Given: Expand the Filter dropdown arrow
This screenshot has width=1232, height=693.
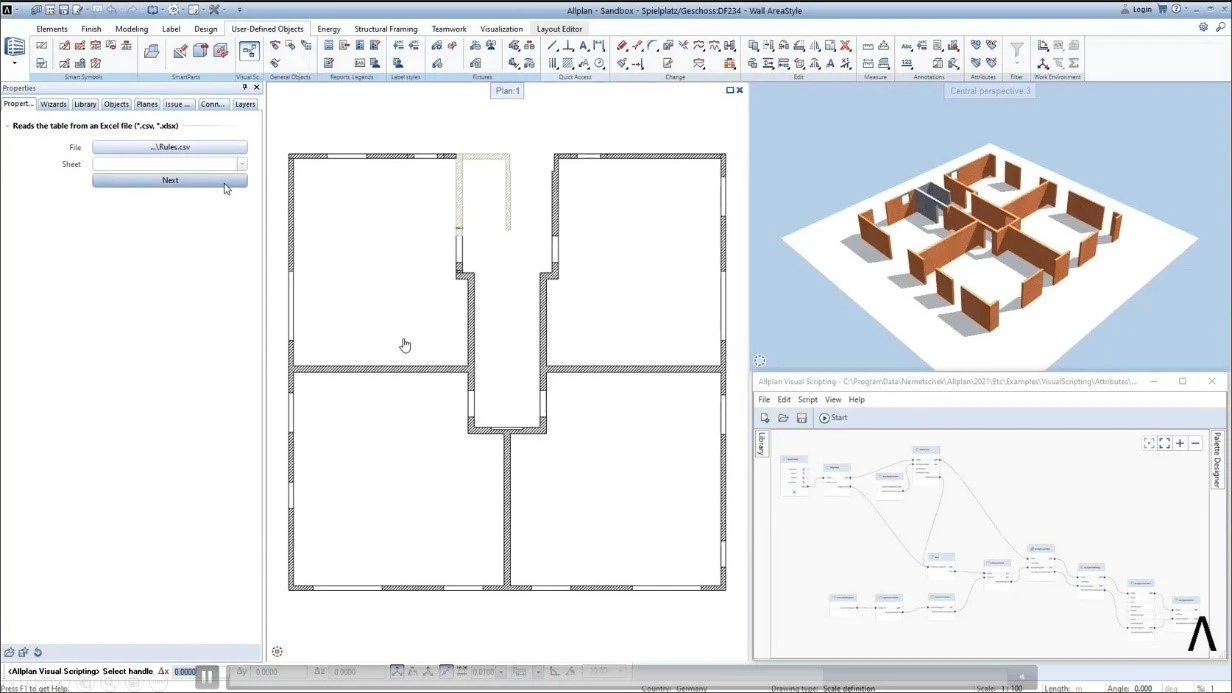Looking at the screenshot, I should pyautogui.click(x=1016, y=64).
